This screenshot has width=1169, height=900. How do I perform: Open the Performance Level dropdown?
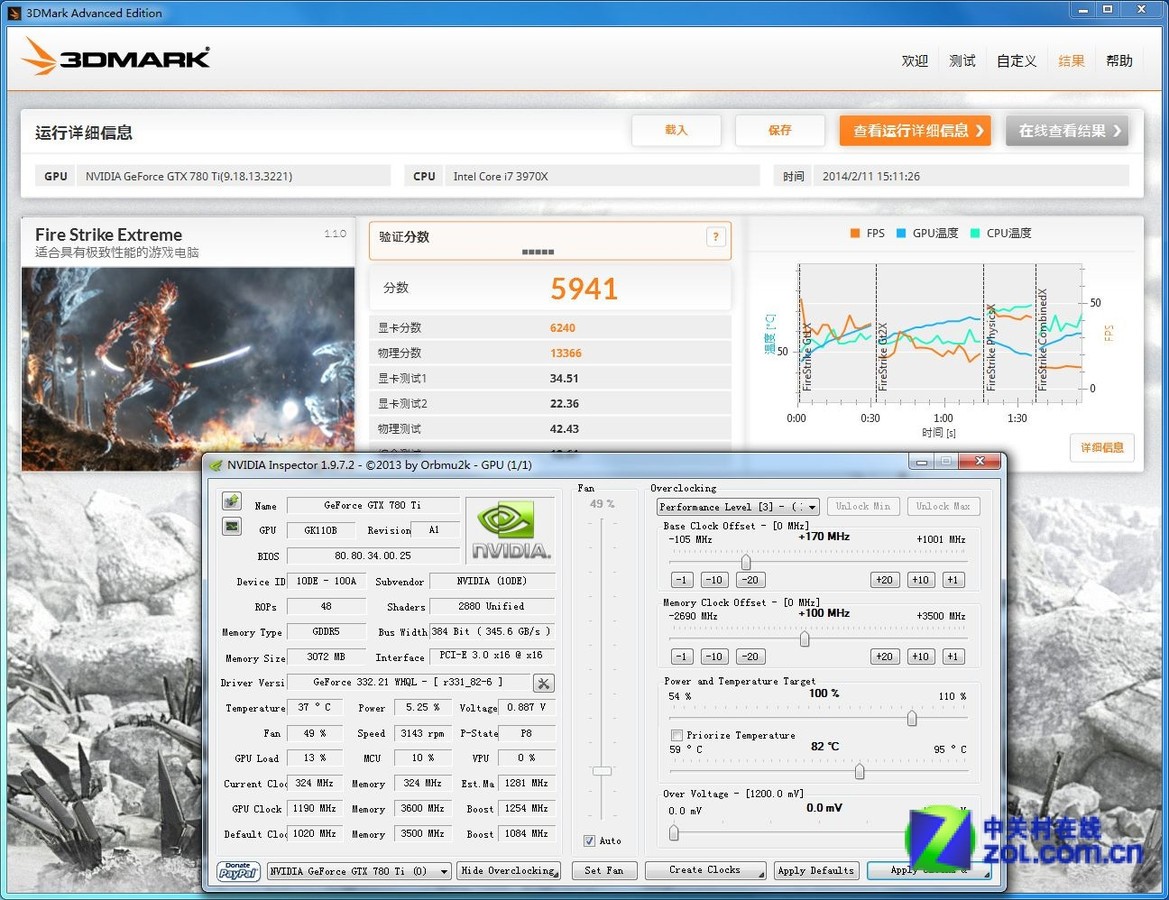(x=738, y=506)
